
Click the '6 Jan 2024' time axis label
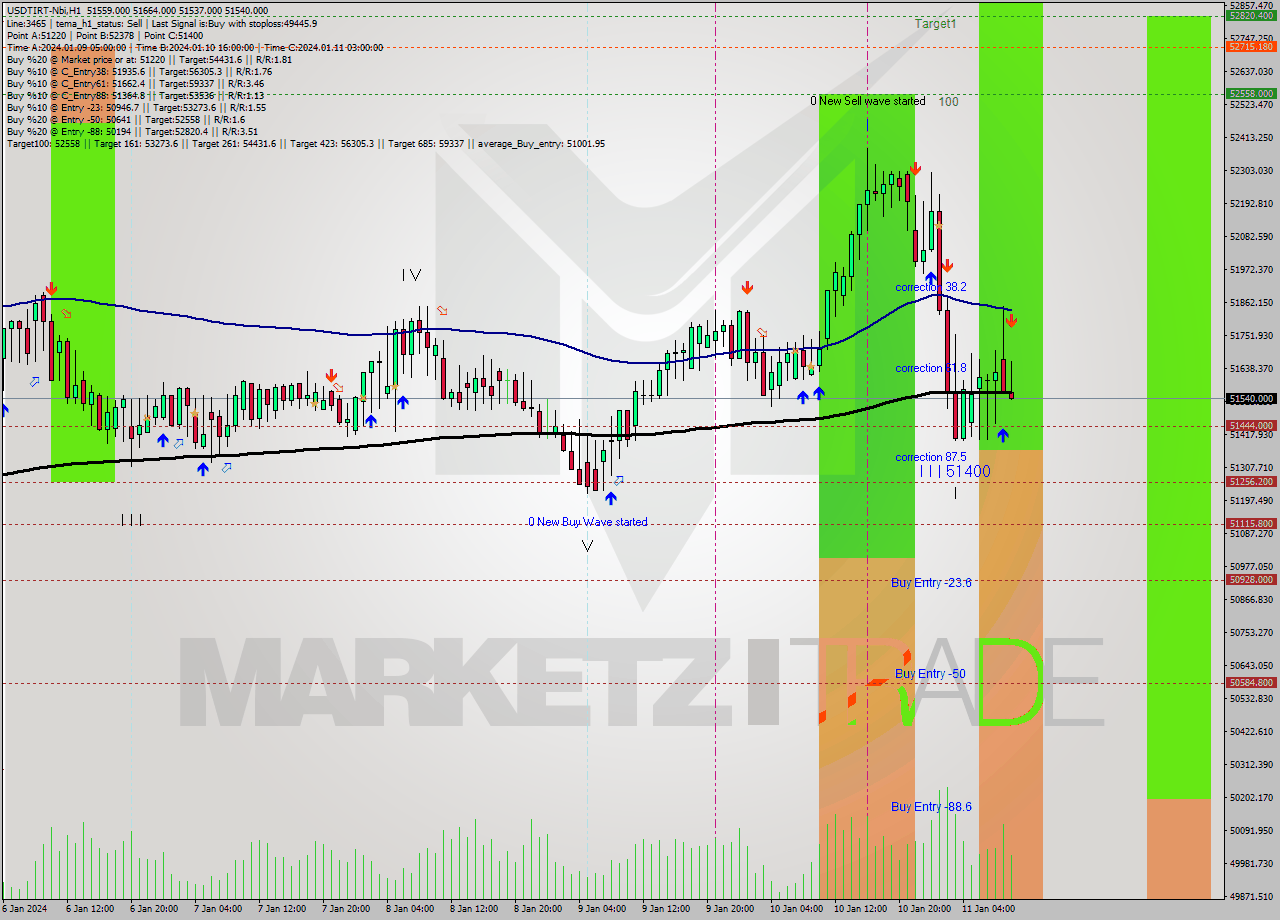[23, 909]
